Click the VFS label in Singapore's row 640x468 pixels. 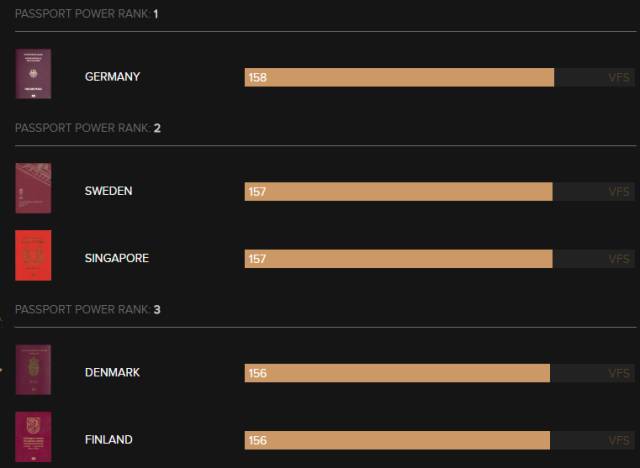click(619, 259)
